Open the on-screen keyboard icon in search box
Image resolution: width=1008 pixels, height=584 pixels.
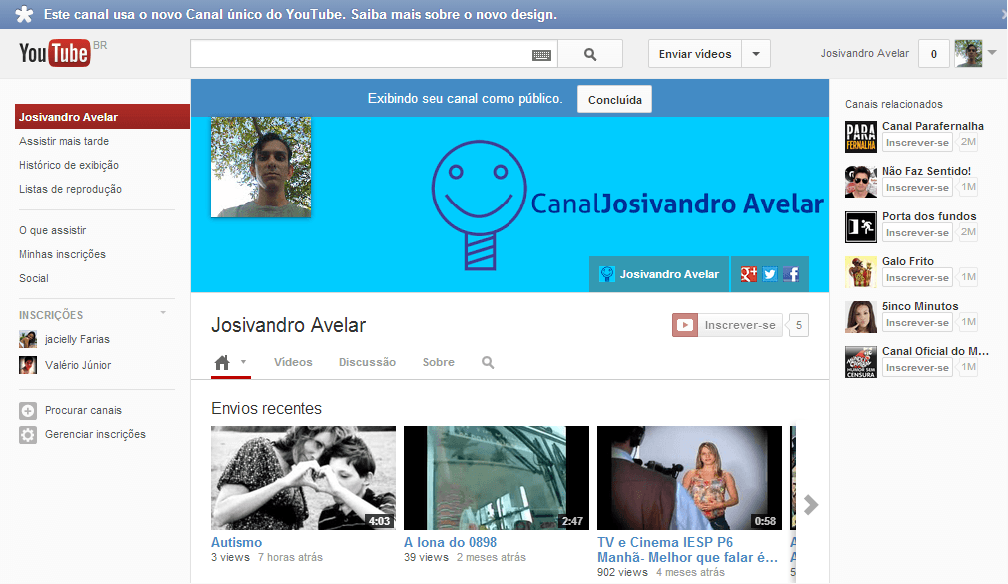tap(541, 55)
